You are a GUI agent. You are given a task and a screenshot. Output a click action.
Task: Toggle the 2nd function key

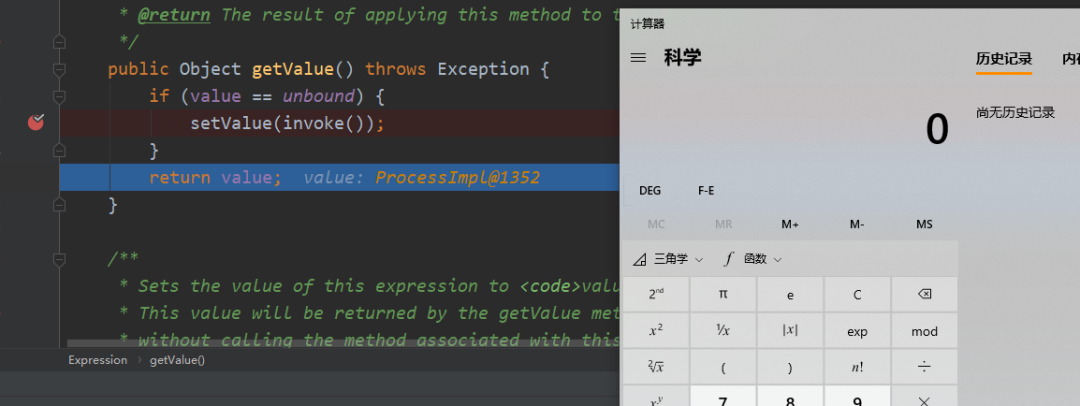pyautogui.click(x=656, y=294)
